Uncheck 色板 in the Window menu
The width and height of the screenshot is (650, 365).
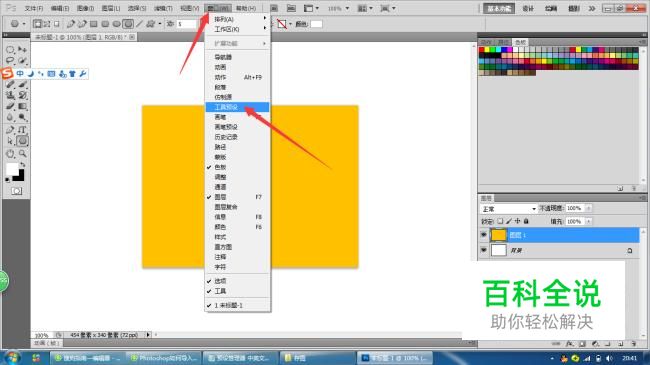click(x=238, y=167)
